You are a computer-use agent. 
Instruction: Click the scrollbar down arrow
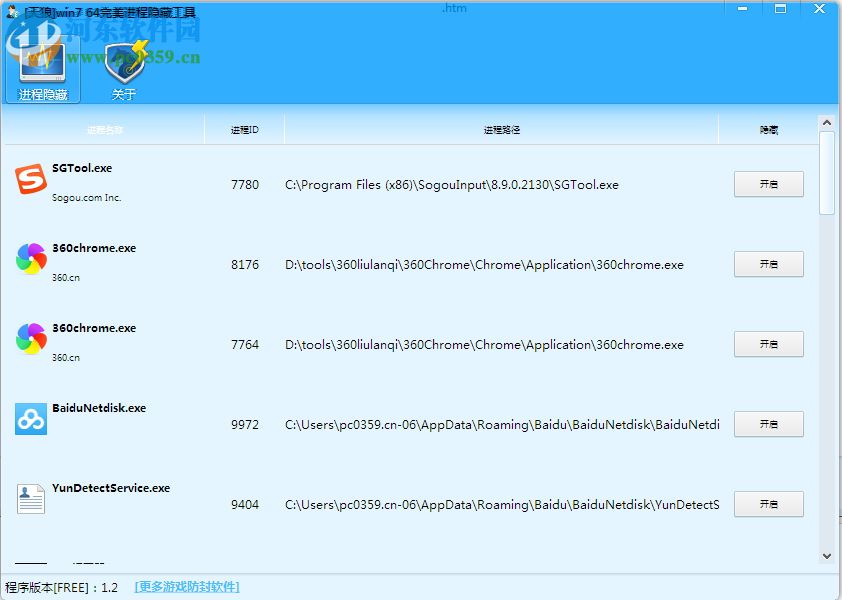pyautogui.click(x=827, y=556)
